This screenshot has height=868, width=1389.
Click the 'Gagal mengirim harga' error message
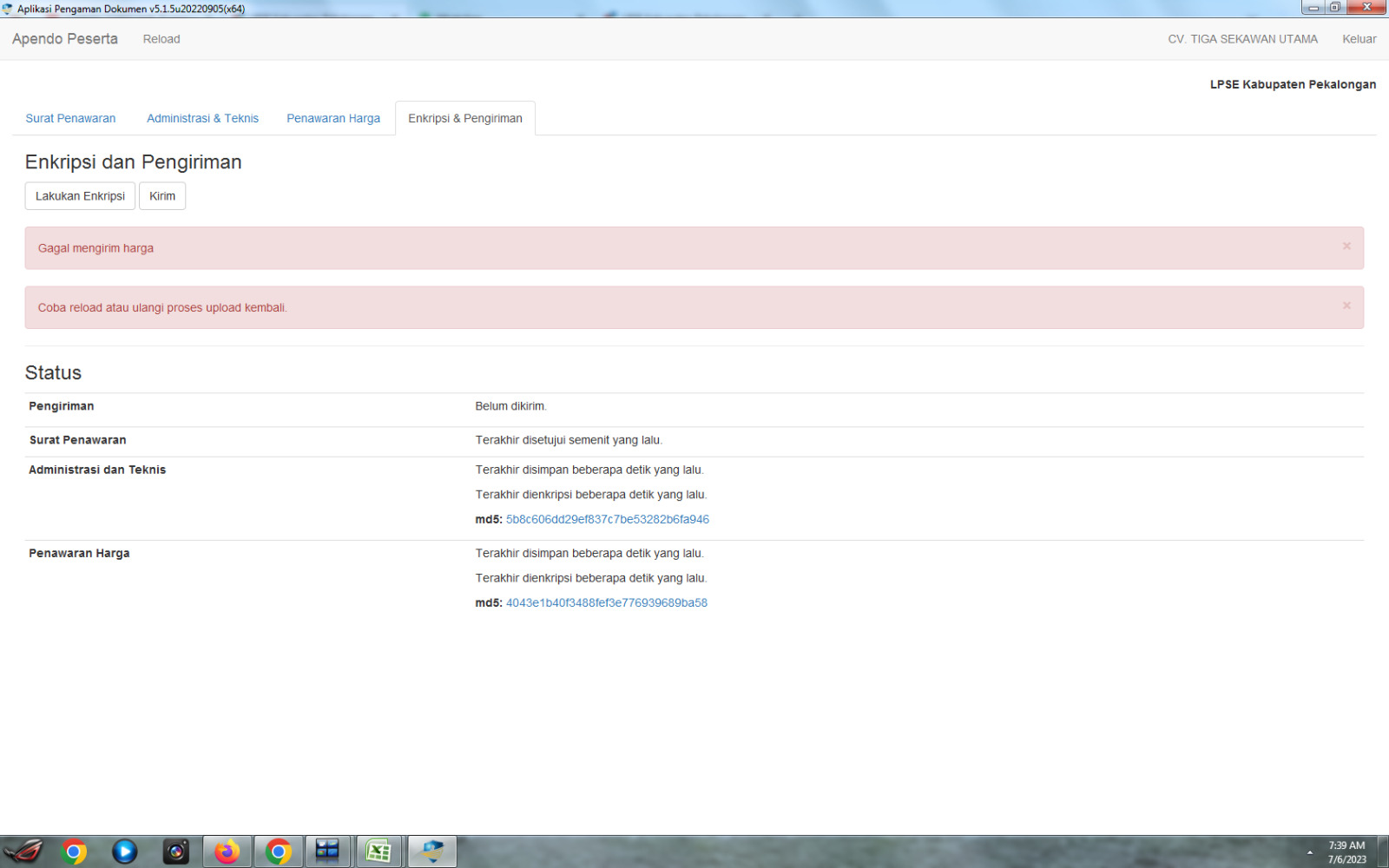pos(95,248)
